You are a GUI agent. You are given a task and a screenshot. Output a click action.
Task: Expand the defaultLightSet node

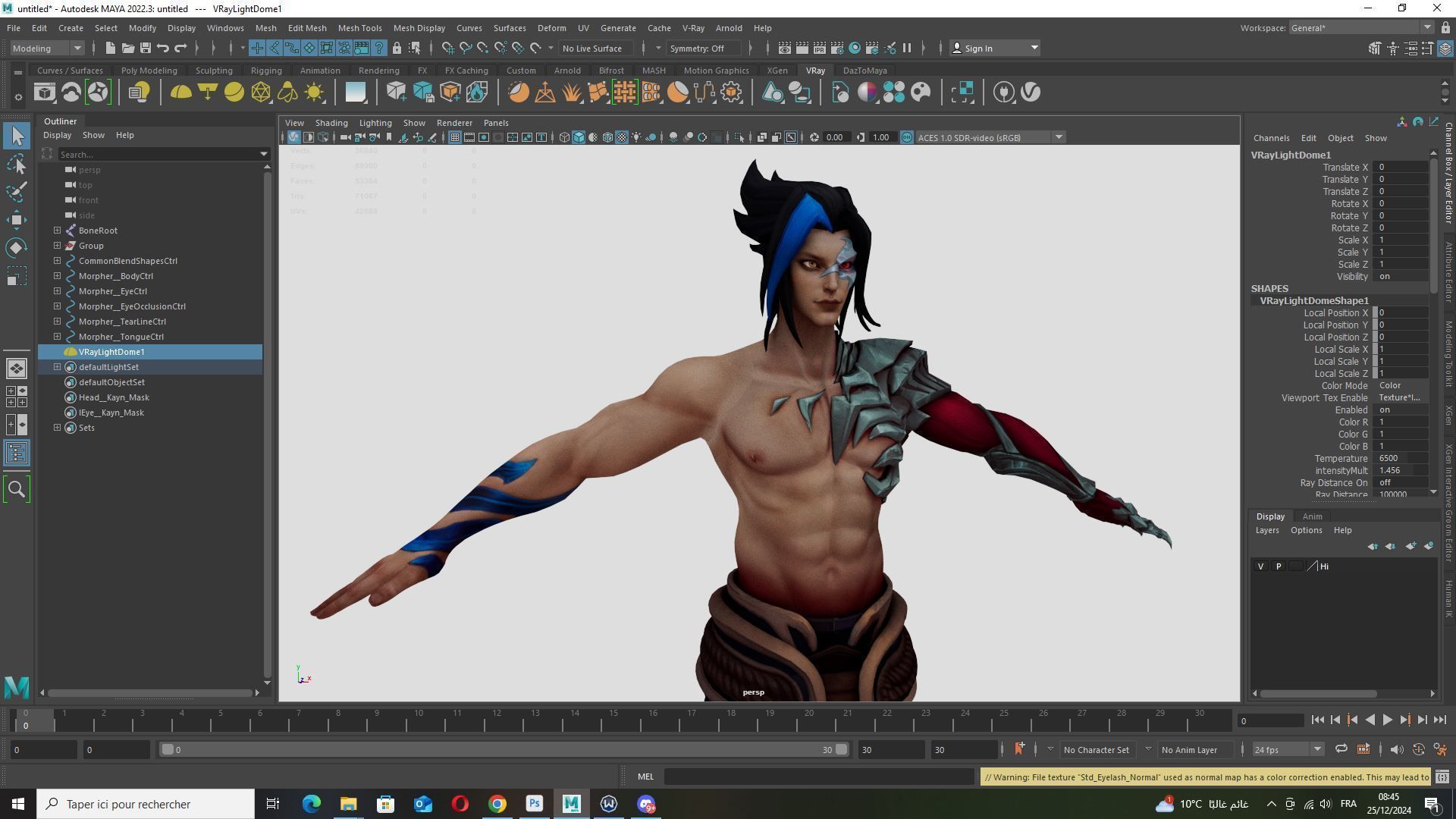coord(58,367)
